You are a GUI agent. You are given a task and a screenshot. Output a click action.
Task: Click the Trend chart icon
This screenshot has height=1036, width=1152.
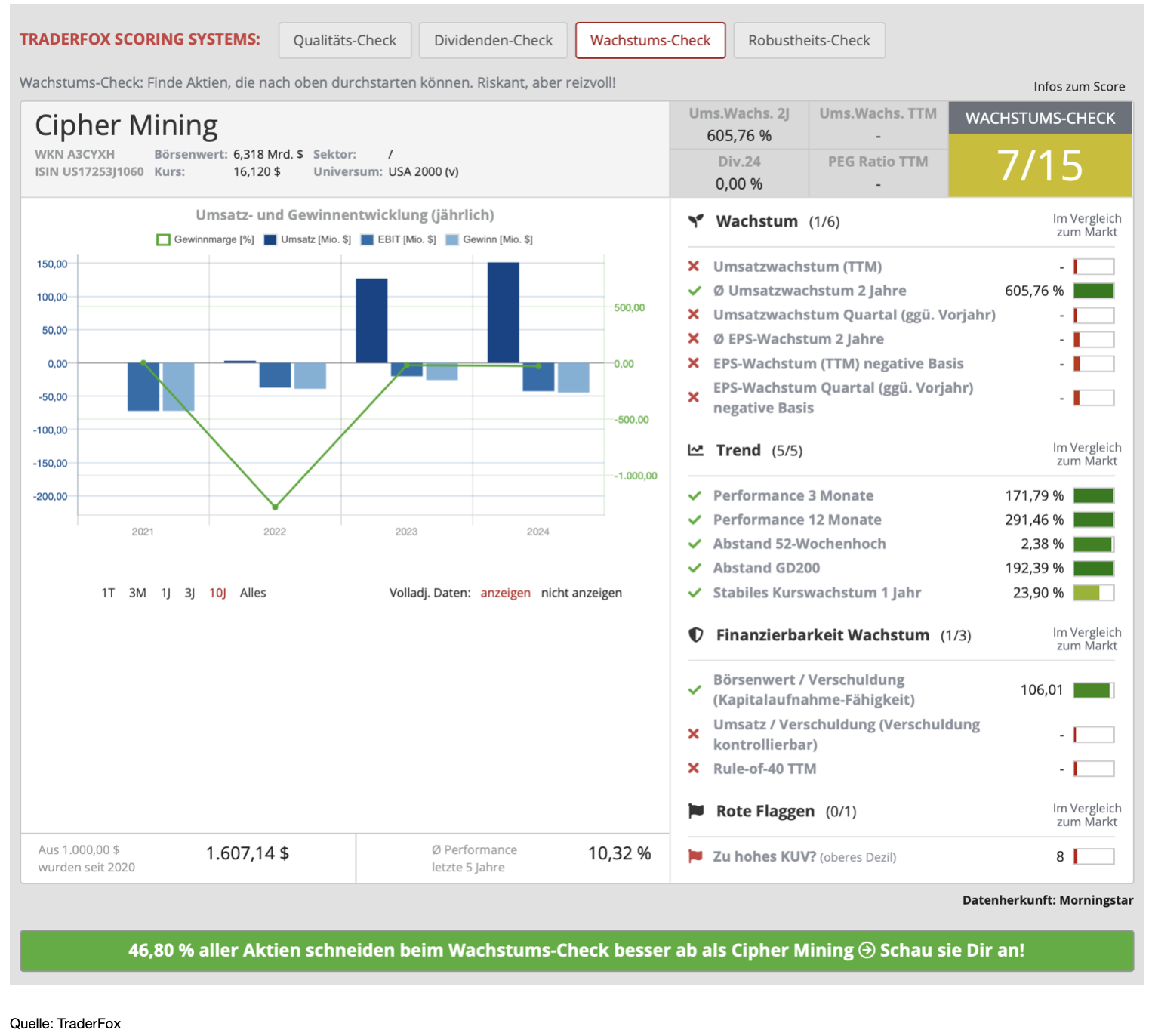695,450
